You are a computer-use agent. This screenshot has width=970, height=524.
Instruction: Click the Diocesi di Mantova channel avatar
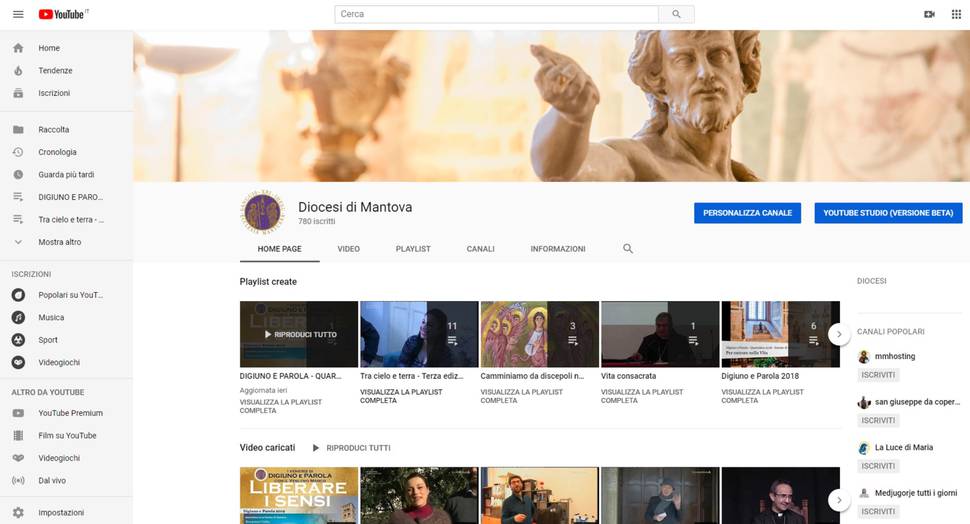pyautogui.click(x=263, y=212)
